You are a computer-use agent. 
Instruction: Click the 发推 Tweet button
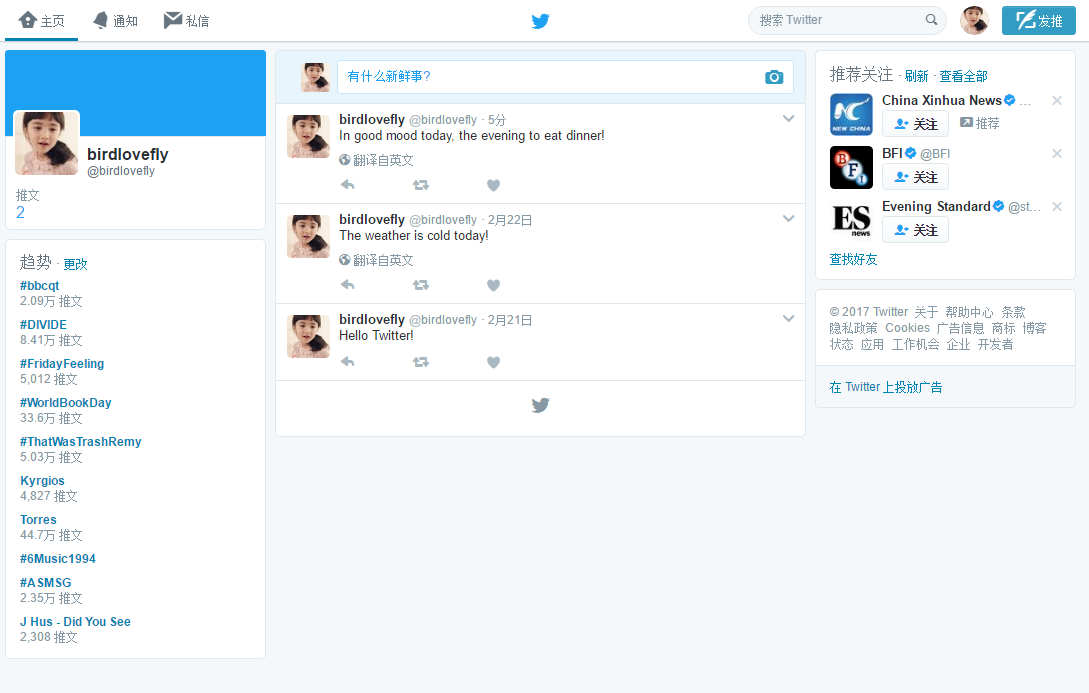[1038, 21]
